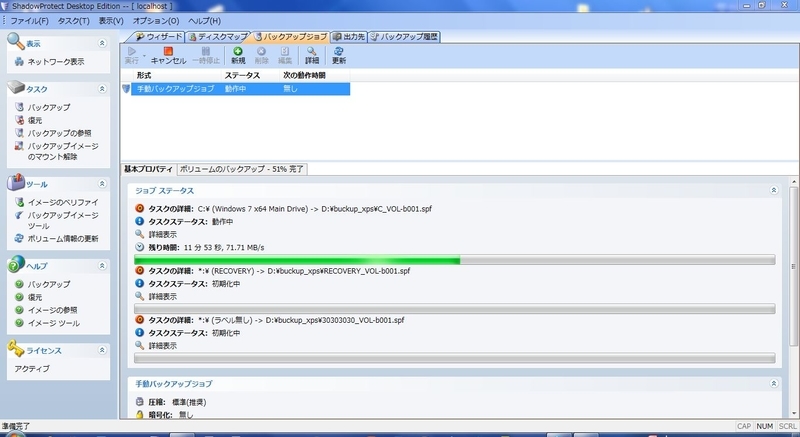Collapse the ジョブ ステータス section

coord(773,190)
